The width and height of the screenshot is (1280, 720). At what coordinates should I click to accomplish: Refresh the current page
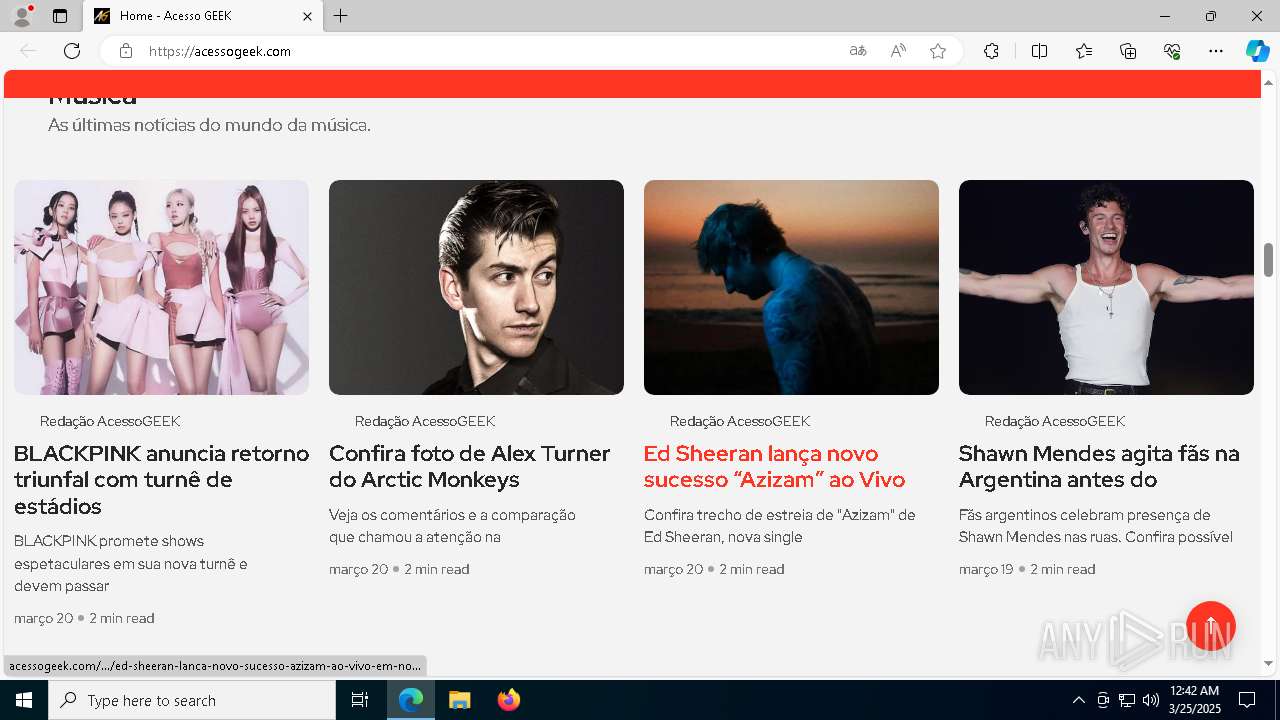tap(72, 51)
